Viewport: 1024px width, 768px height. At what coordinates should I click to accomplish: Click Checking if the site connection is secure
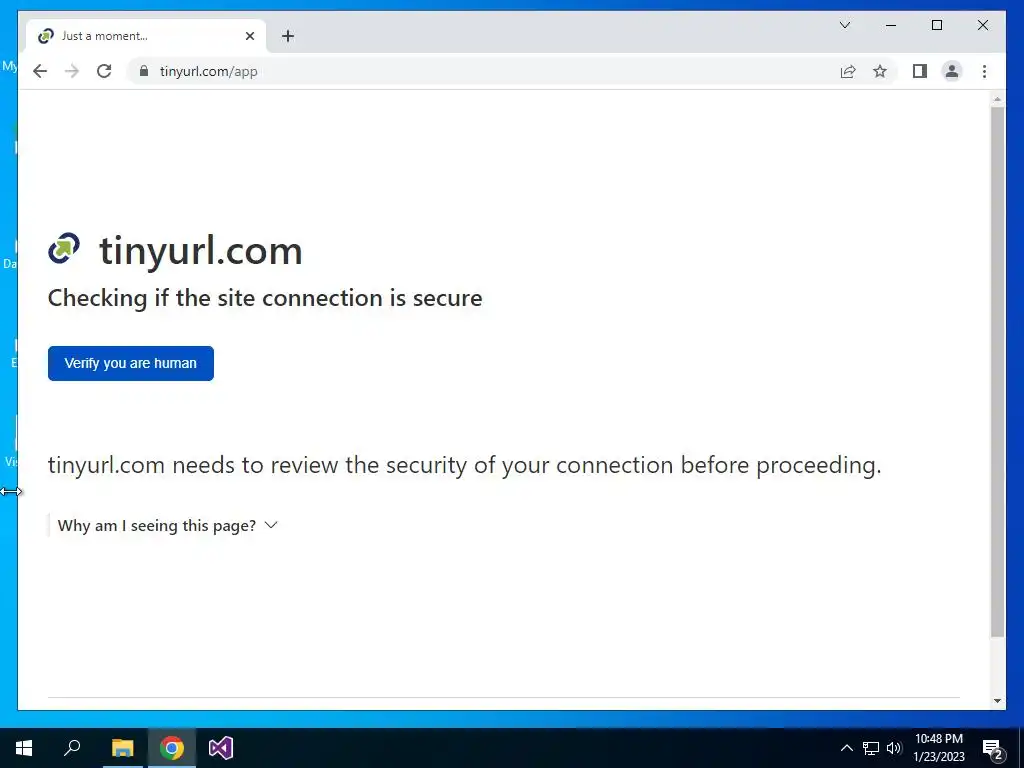click(265, 298)
